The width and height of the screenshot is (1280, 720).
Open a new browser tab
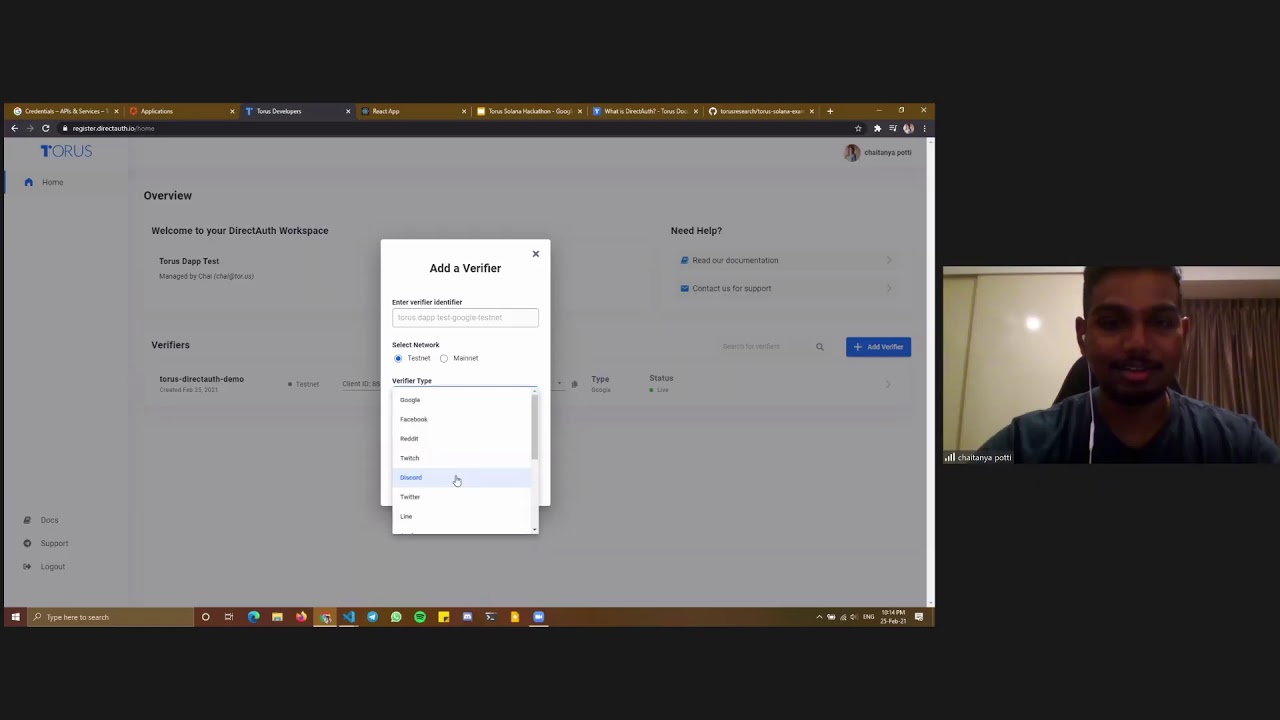830,111
